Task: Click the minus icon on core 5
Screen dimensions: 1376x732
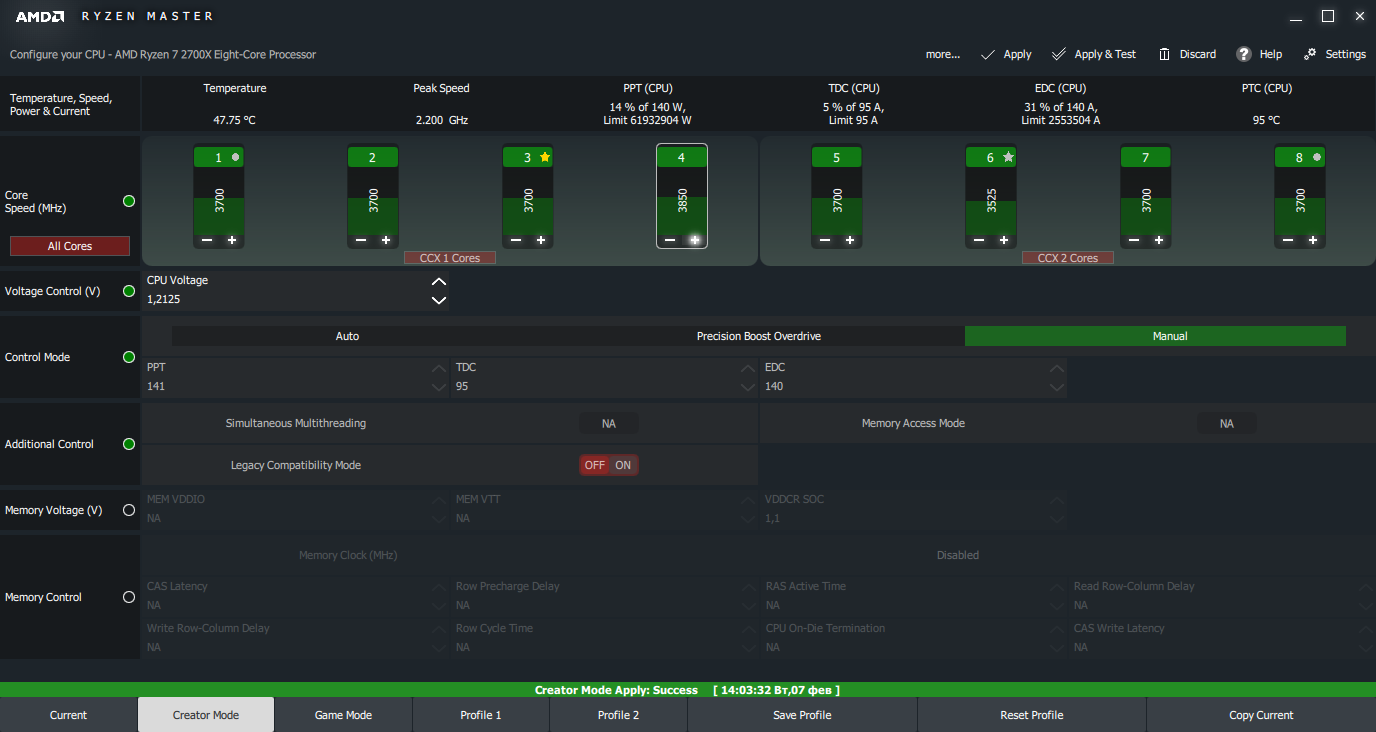Action: point(825,240)
